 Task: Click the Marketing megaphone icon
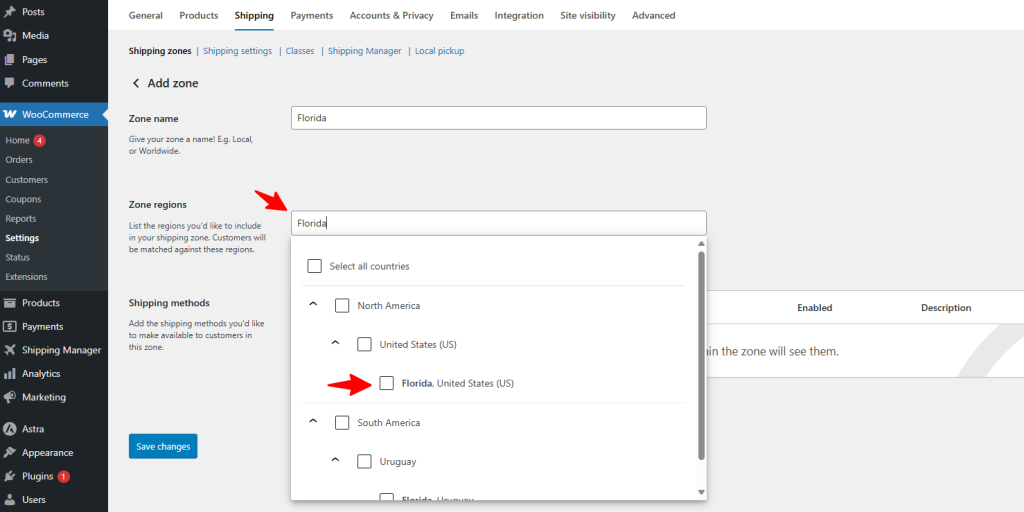pyautogui.click(x=10, y=397)
